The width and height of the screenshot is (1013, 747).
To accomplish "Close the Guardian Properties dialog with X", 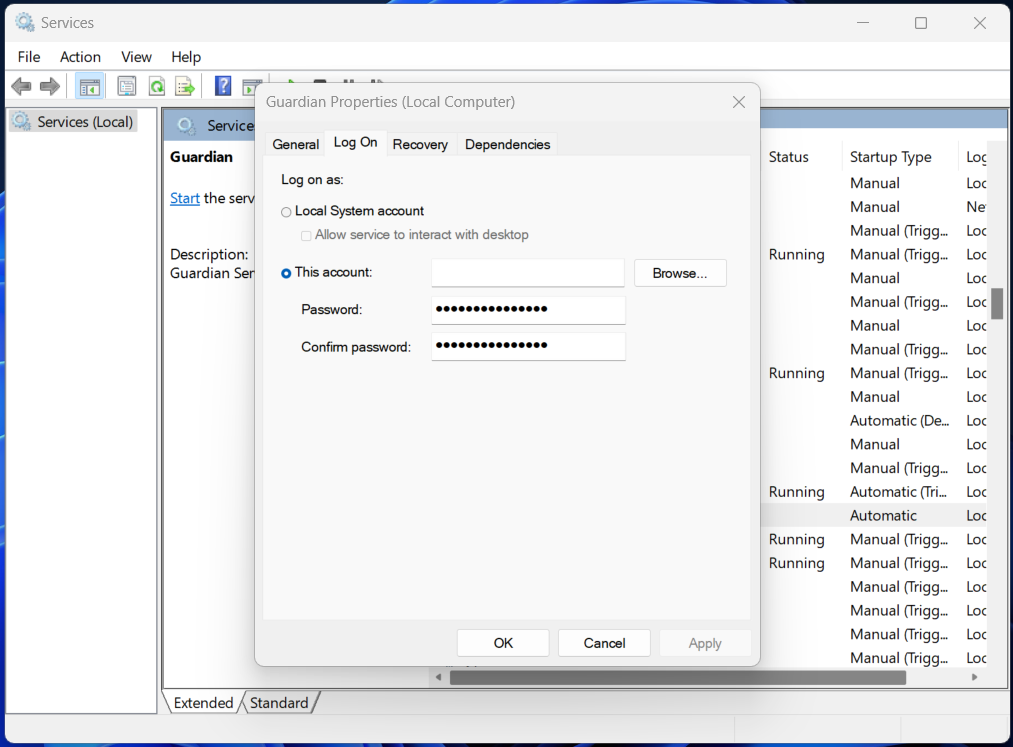I will pyautogui.click(x=738, y=102).
